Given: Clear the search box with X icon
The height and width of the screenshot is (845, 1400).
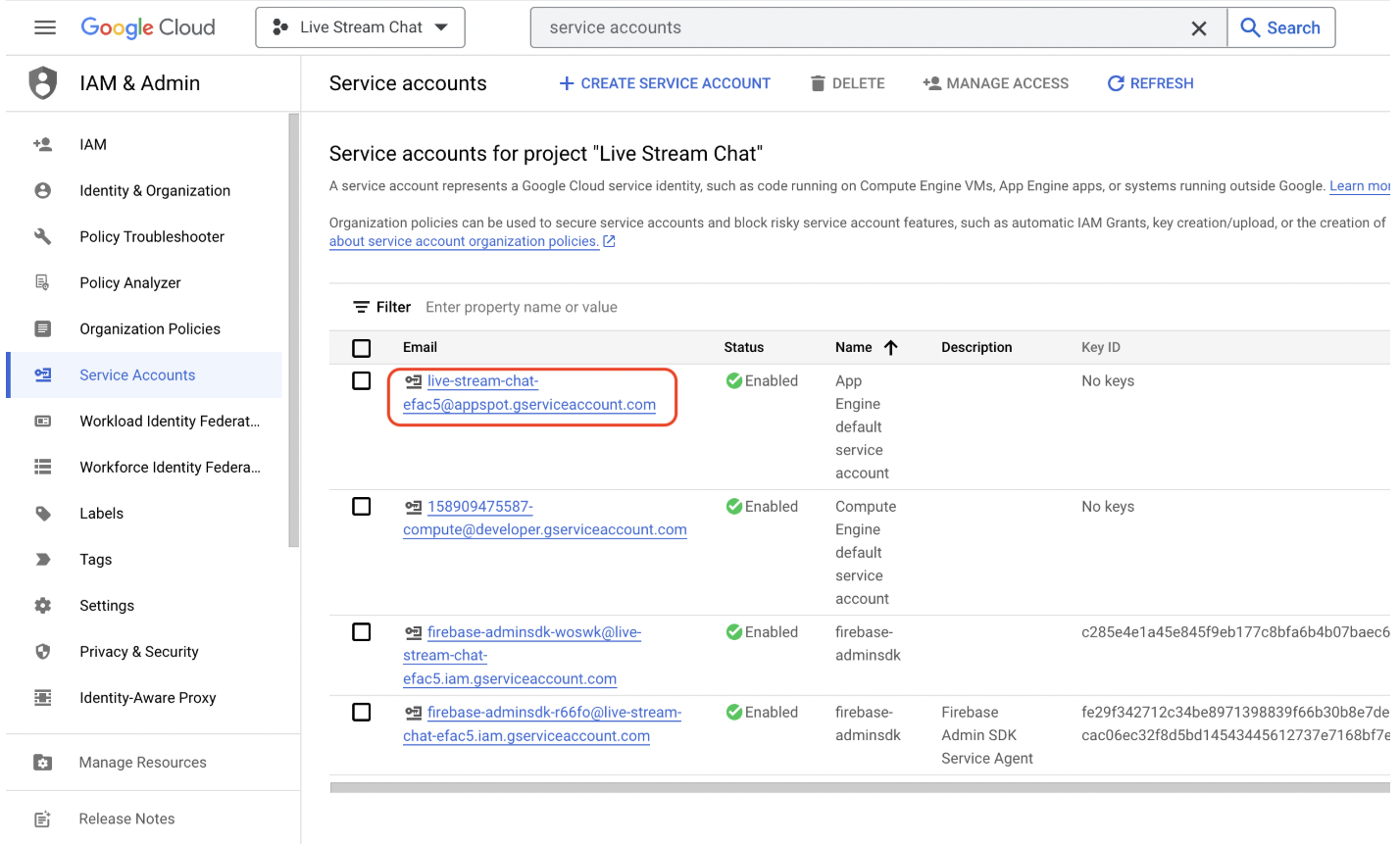Looking at the screenshot, I should tap(1198, 28).
